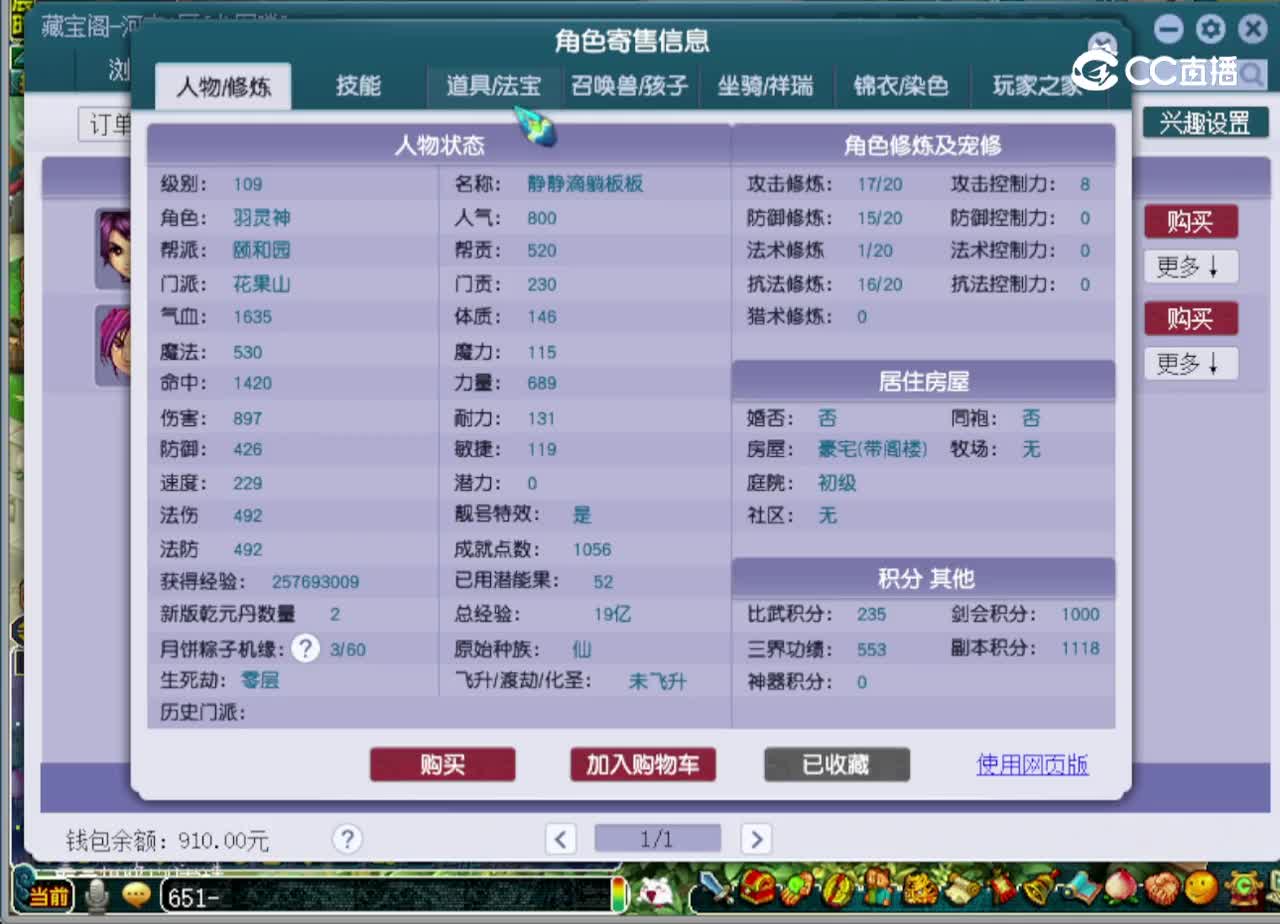Click the microphone voice icon at bottom left

click(96, 895)
